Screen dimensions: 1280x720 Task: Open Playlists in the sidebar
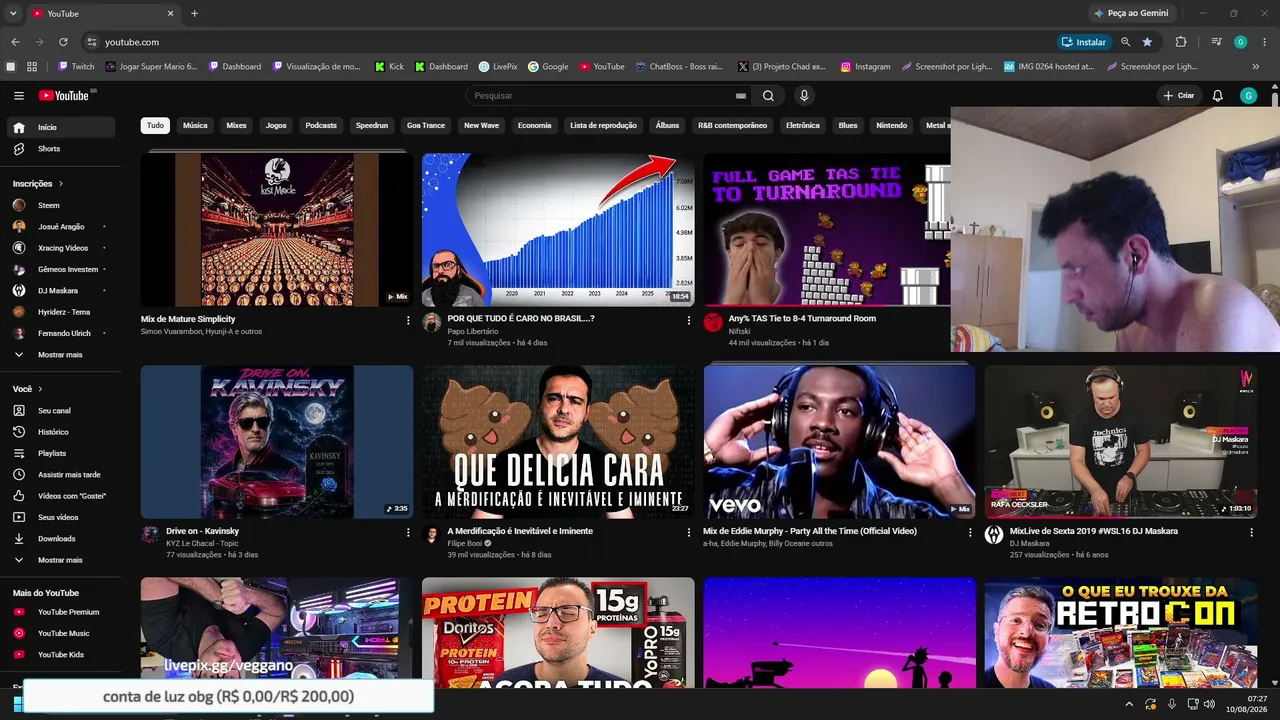coord(62,454)
